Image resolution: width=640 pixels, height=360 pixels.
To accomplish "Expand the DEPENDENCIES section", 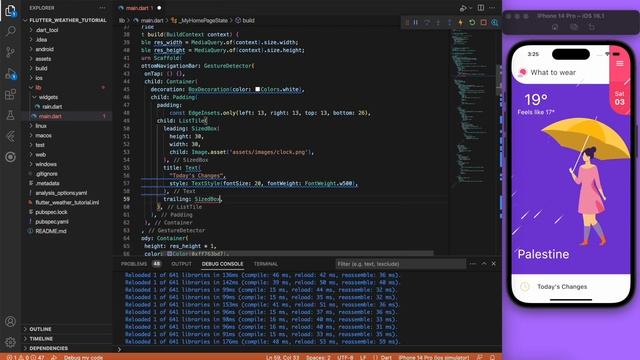I will coord(48,348).
